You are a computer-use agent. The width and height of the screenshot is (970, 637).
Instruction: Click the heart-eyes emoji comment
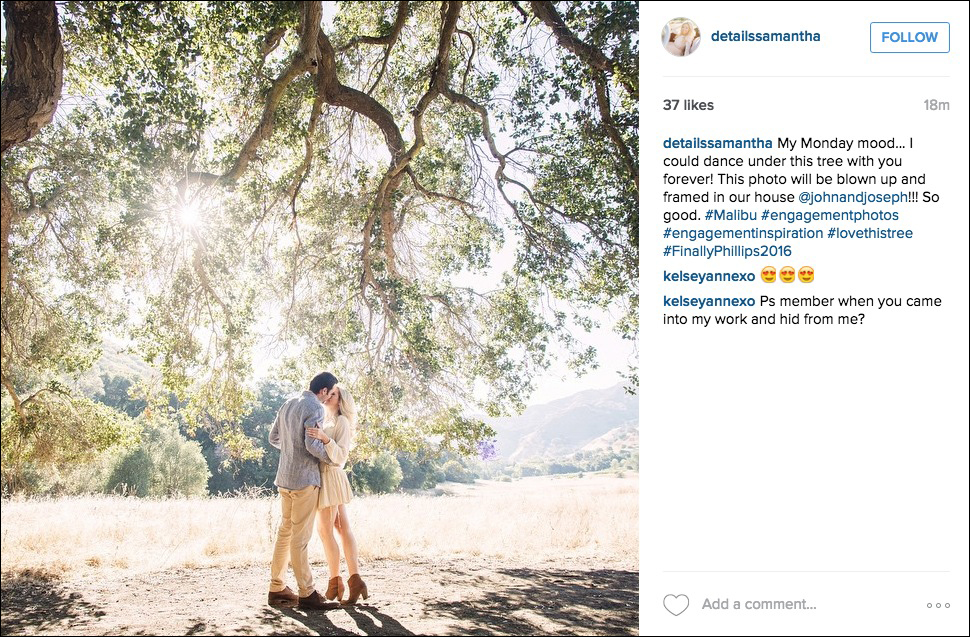click(788, 275)
